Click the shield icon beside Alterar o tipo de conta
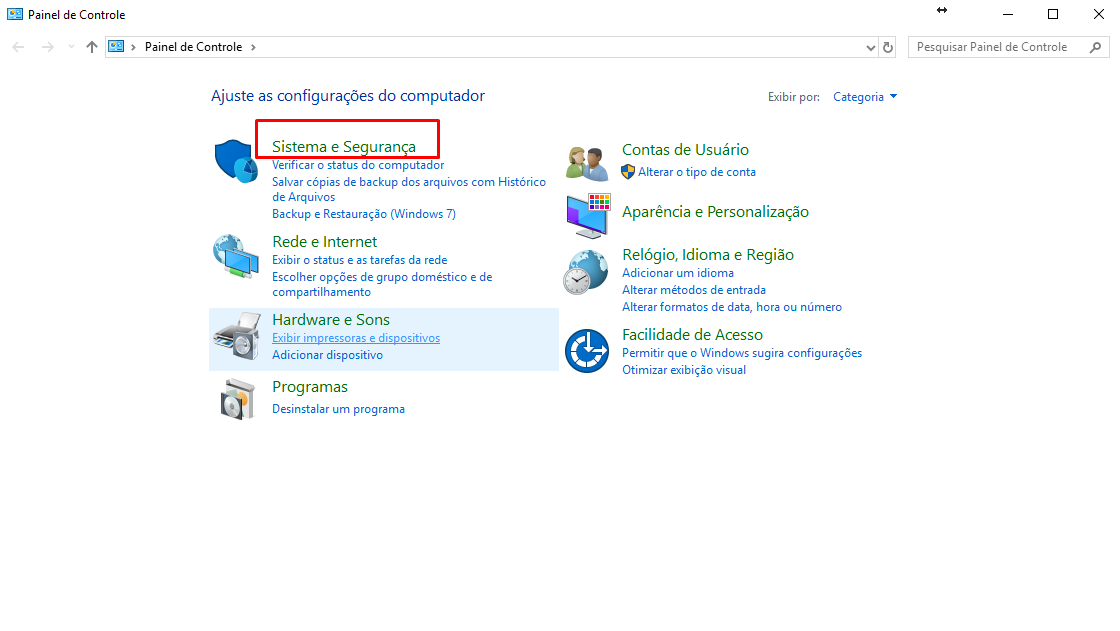Image resolution: width=1120 pixels, height=631 pixels. tap(628, 172)
